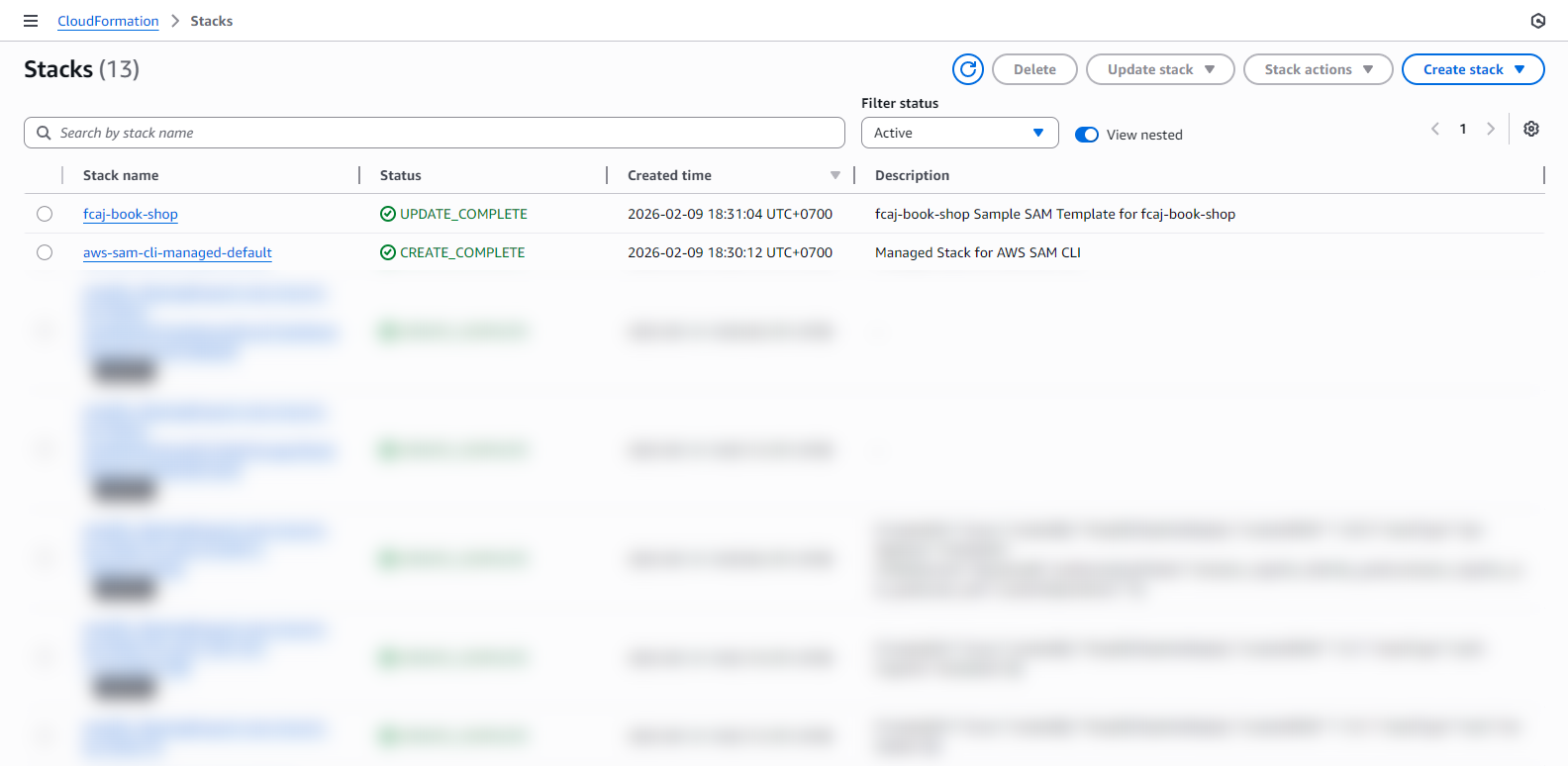Click the search magnifier icon
This screenshot has height=766, width=1568.
(x=44, y=133)
